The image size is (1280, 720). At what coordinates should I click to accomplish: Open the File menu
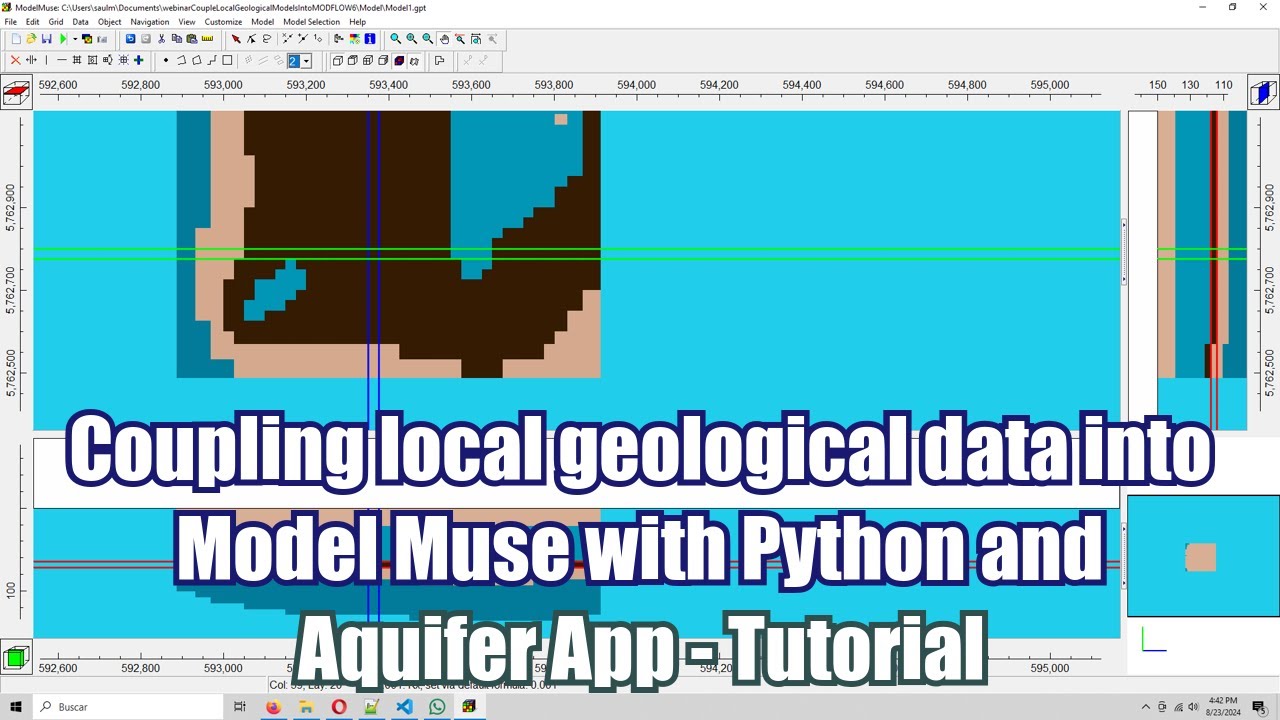(11, 21)
